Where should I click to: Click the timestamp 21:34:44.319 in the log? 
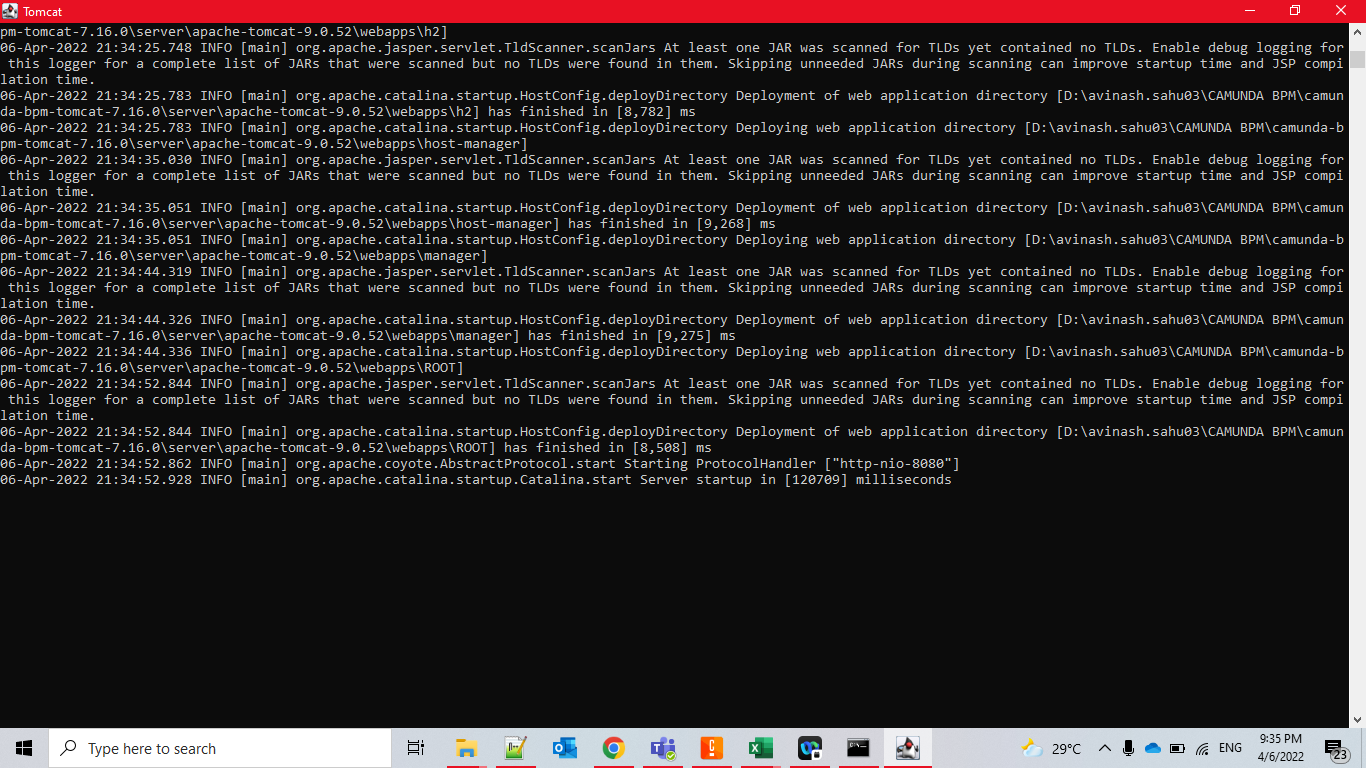(x=144, y=272)
